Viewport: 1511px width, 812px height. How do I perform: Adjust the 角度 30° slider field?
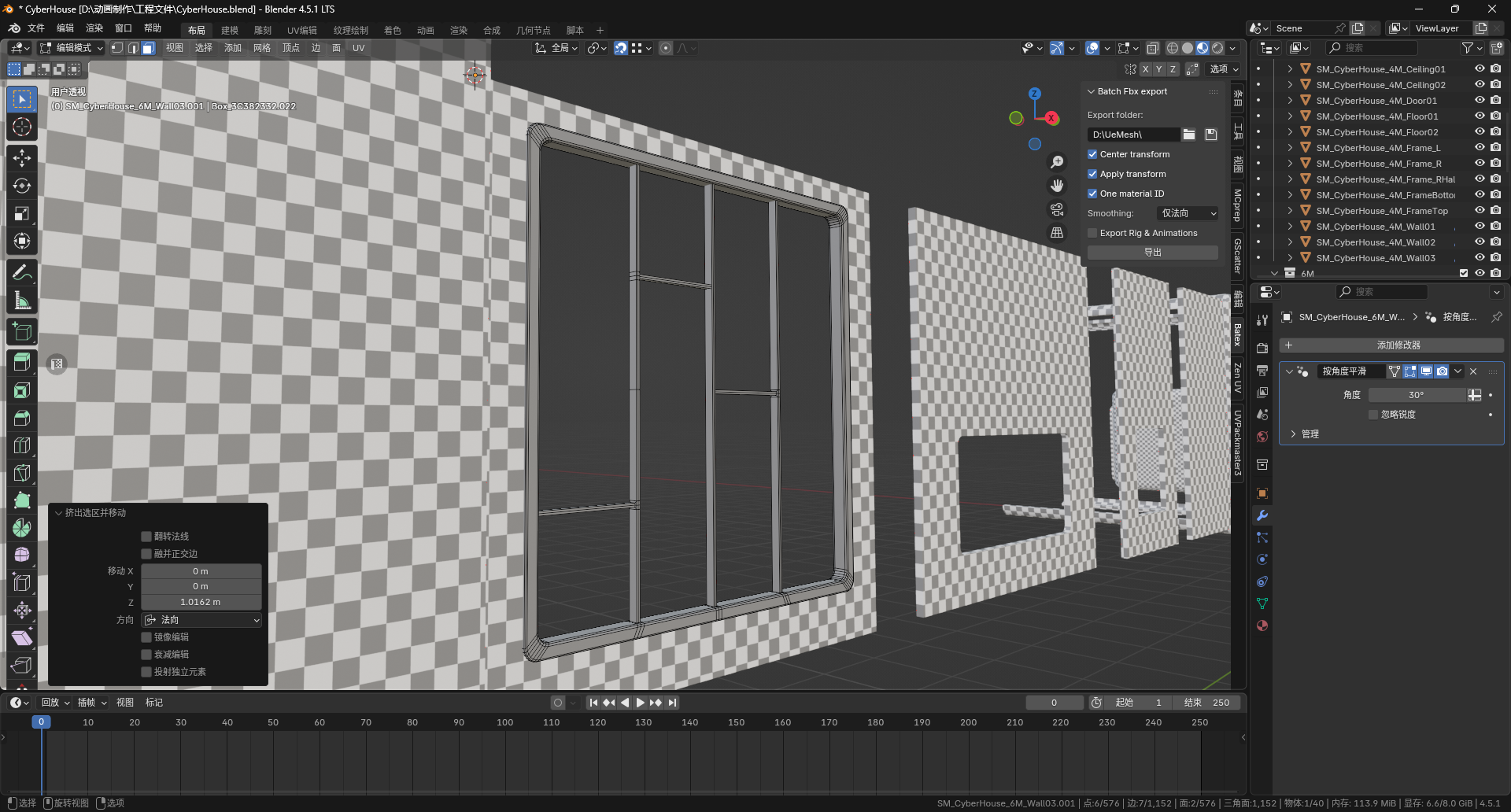click(x=1417, y=395)
